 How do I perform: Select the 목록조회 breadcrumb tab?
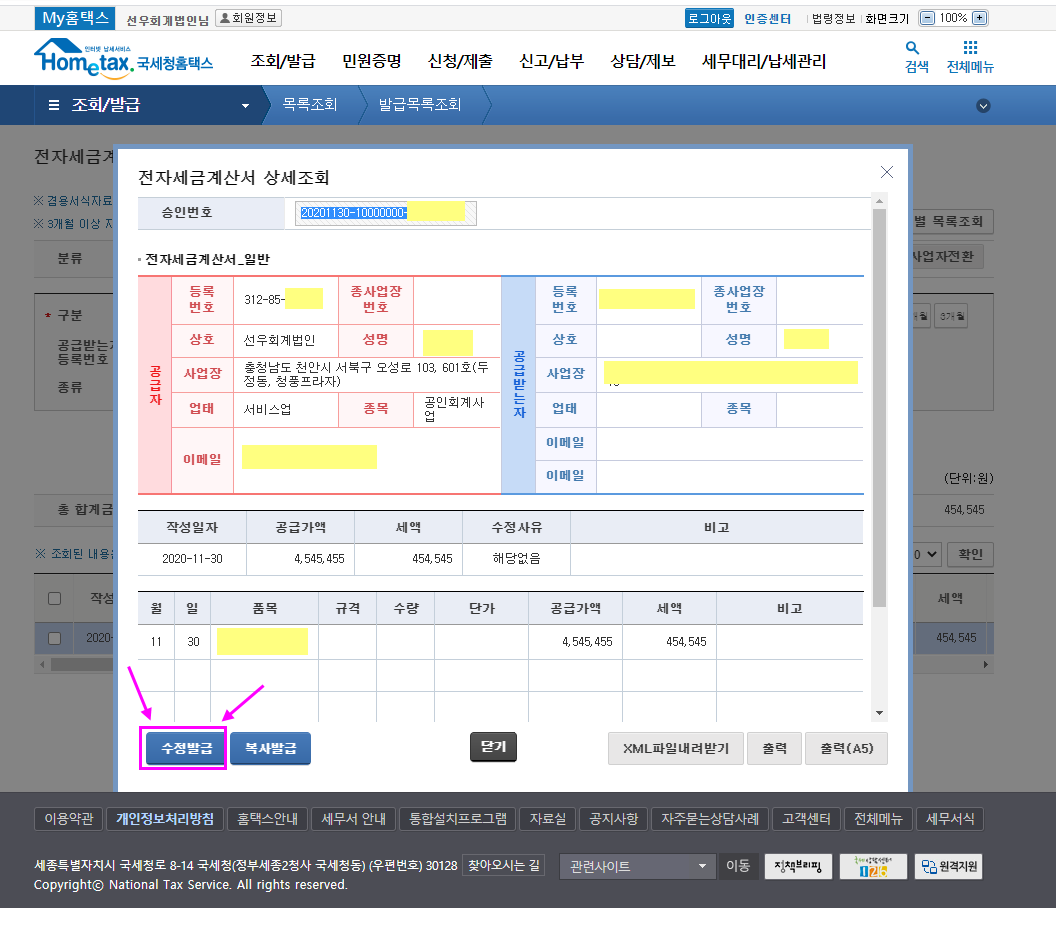click(x=310, y=104)
